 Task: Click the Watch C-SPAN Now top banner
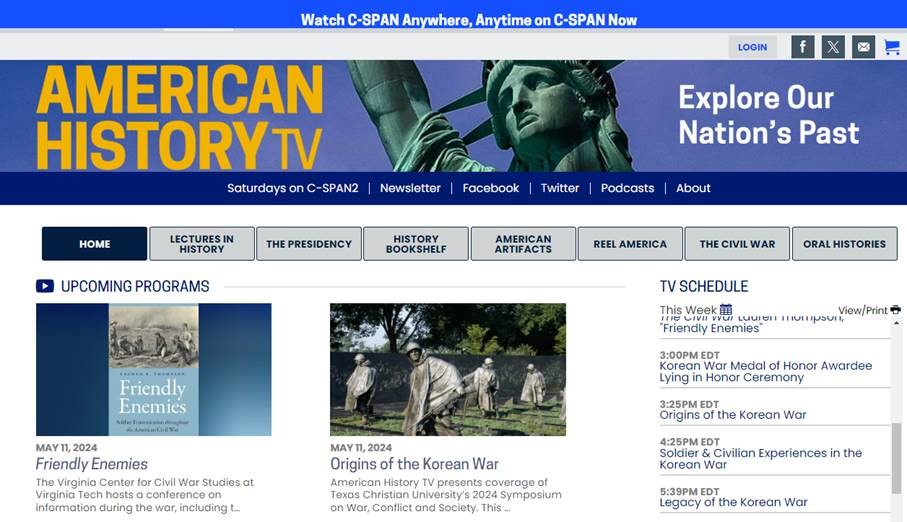coord(469,20)
